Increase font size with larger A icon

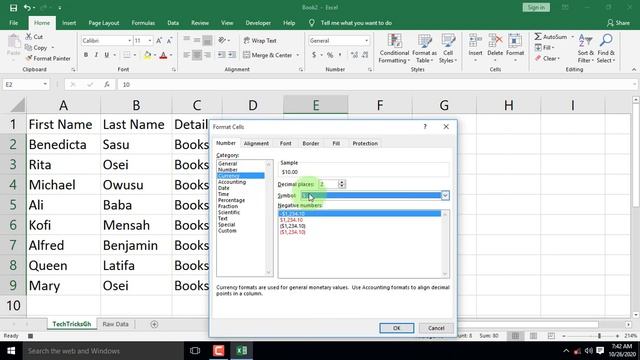[159, 40]
